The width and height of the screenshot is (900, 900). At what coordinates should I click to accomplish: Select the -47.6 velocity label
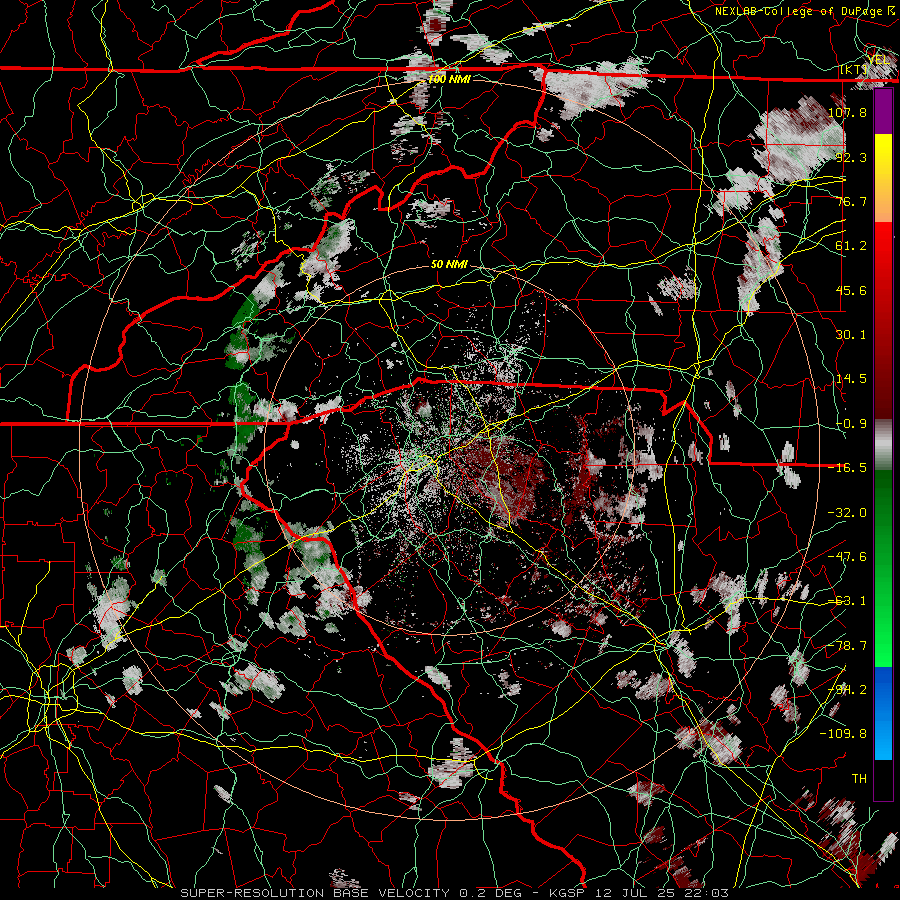pos(847,557)
